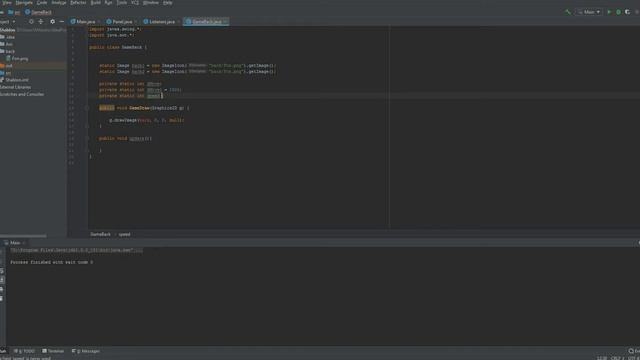Open the Window menu
Screen dimensions: 640x360
[151, 2]
